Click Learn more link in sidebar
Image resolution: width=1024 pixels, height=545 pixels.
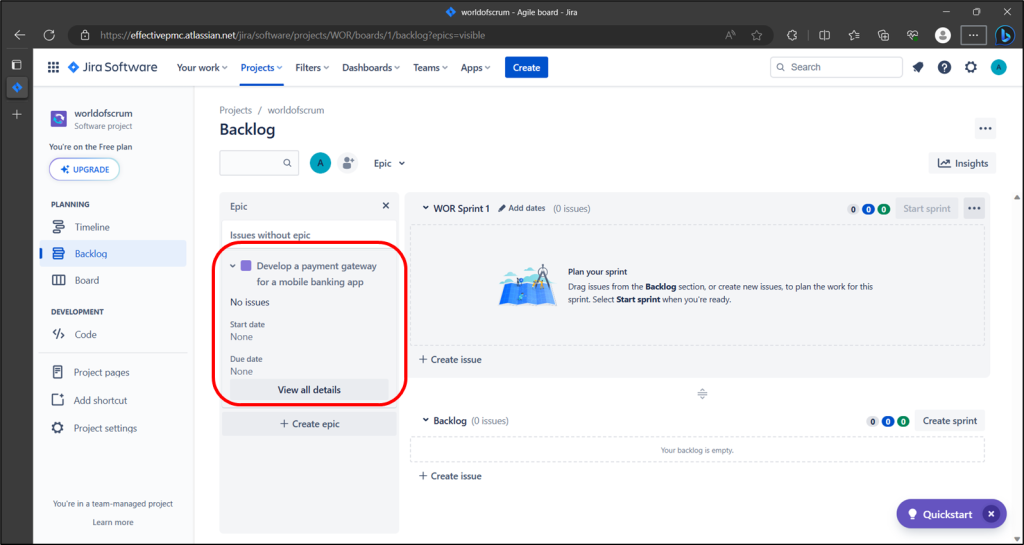coord(113,522)
